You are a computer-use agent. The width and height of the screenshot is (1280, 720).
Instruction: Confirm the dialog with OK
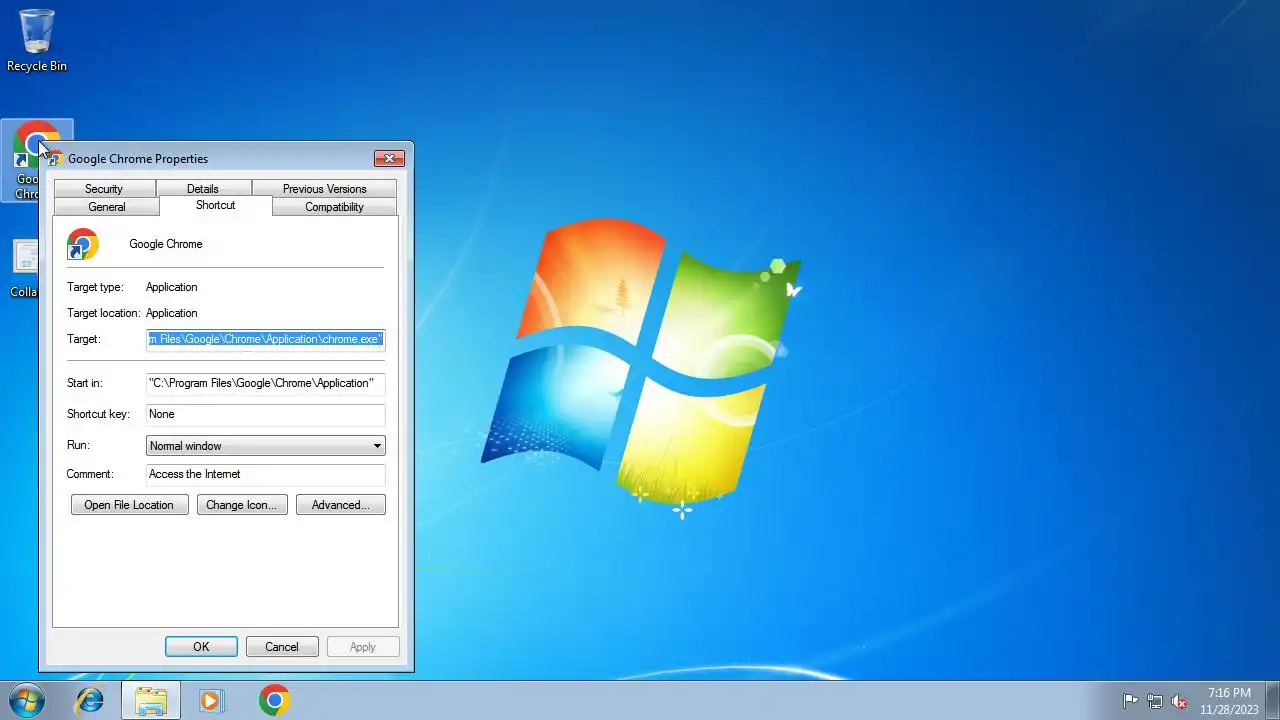click(201, 647)
